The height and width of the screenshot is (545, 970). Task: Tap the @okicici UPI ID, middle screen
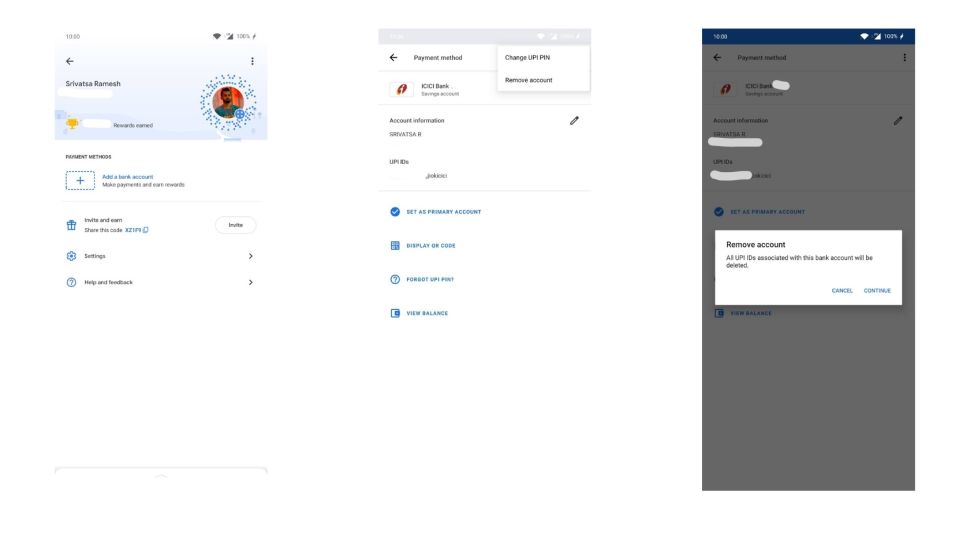(436, 176)
